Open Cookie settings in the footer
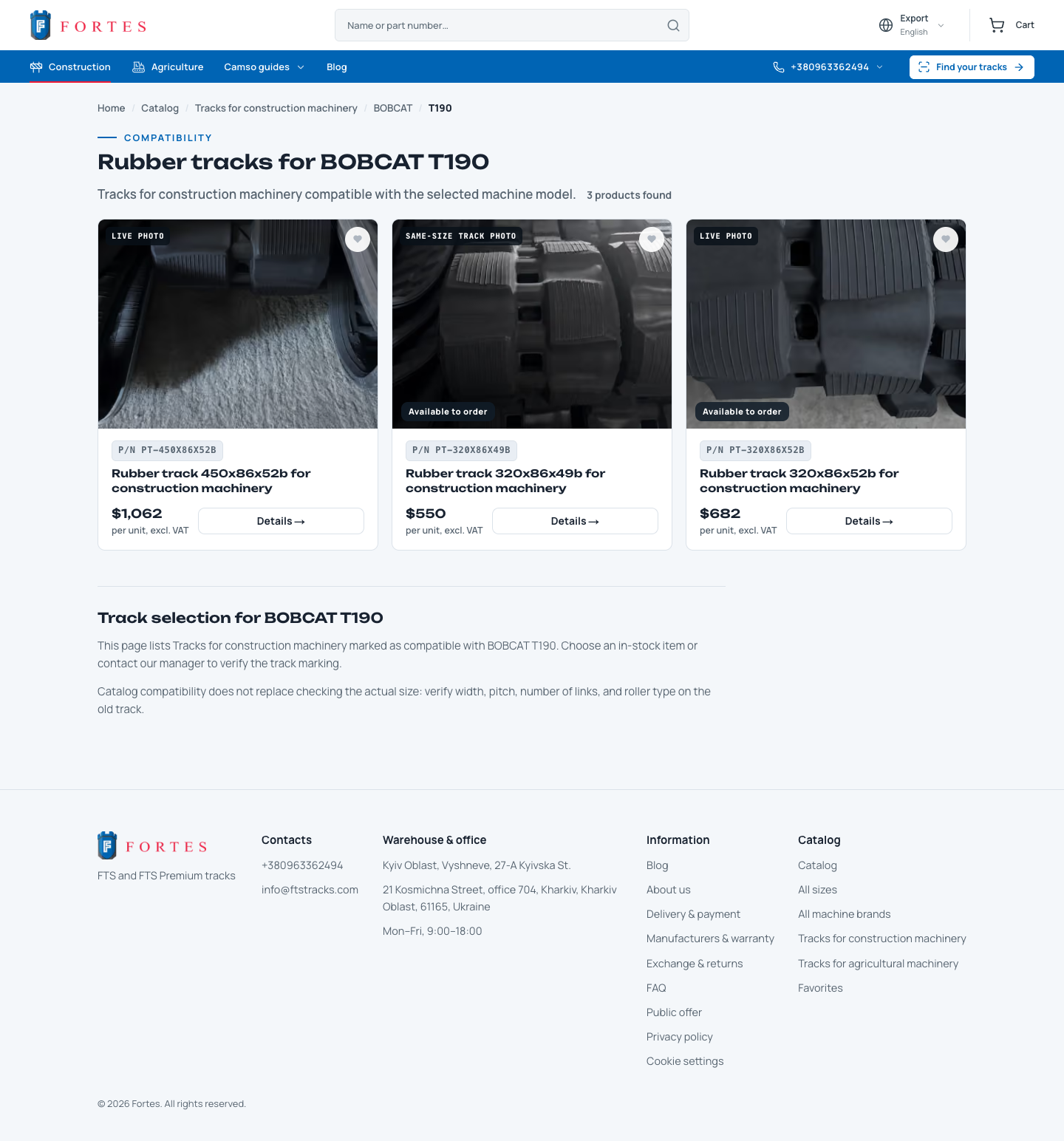The width and height of the screenshot is (1064, 1141). point(685,1061)
